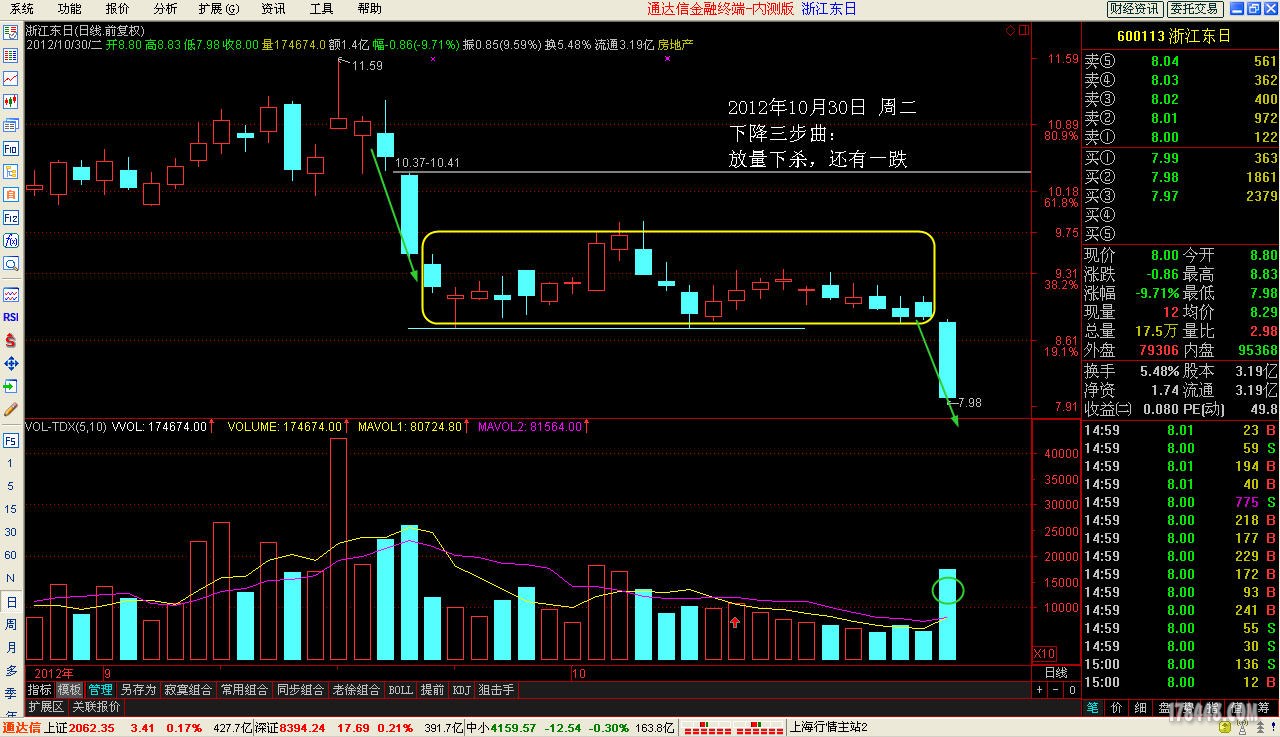Click the 房地产 sector link
This screenshot has height=737, width=1280.
tap(675, 44)
